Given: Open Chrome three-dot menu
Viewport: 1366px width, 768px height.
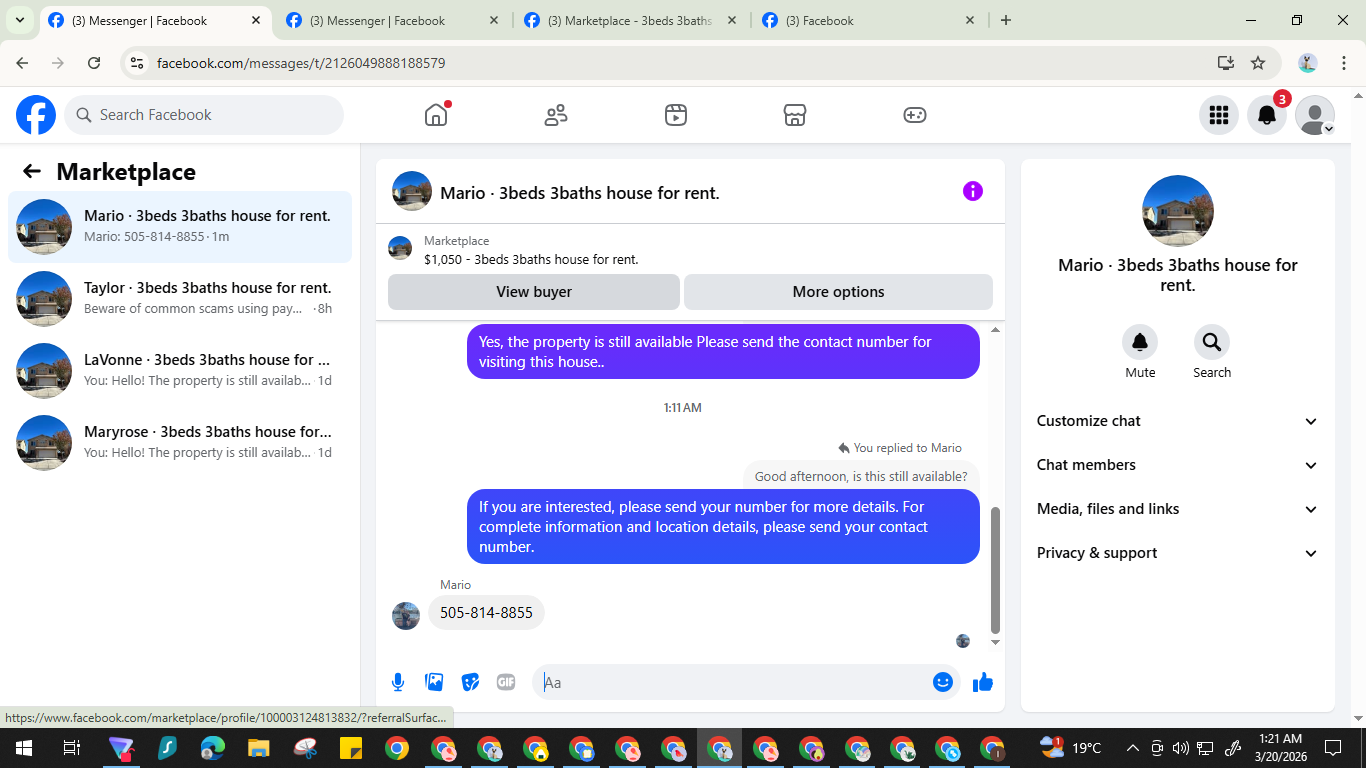Looking at the screenshot, I should tap(1342, 63).
